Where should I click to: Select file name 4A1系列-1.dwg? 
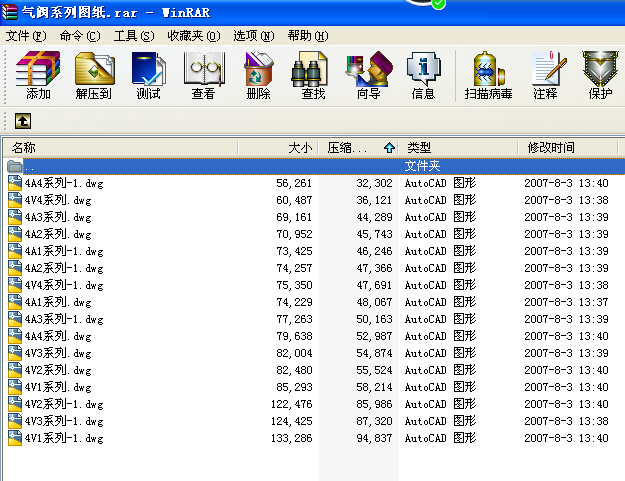click(x=64, y=251)
